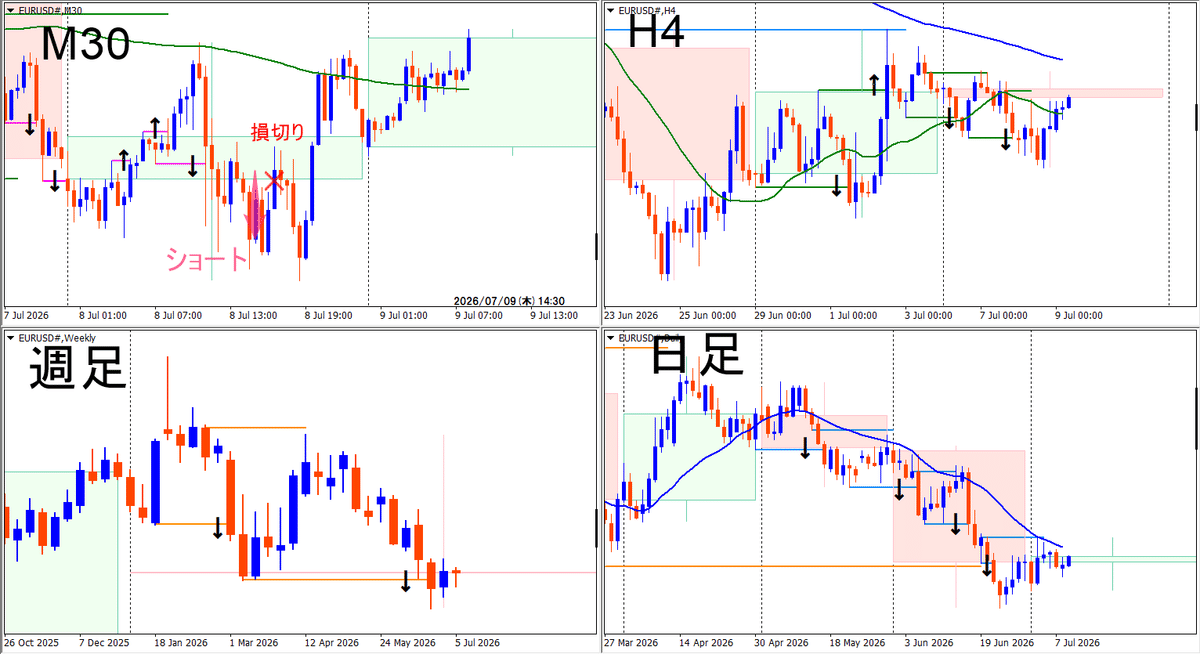Select the 1 Jul down arrow on H4
The image size is (1200, 654).
pyautogui.click(x=837, y=187)
